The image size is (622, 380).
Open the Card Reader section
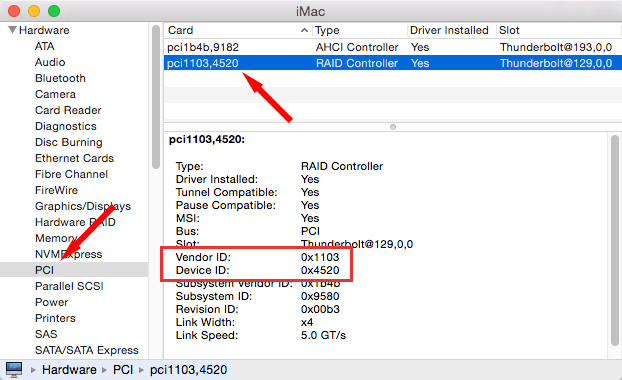[x=68, y=110]
